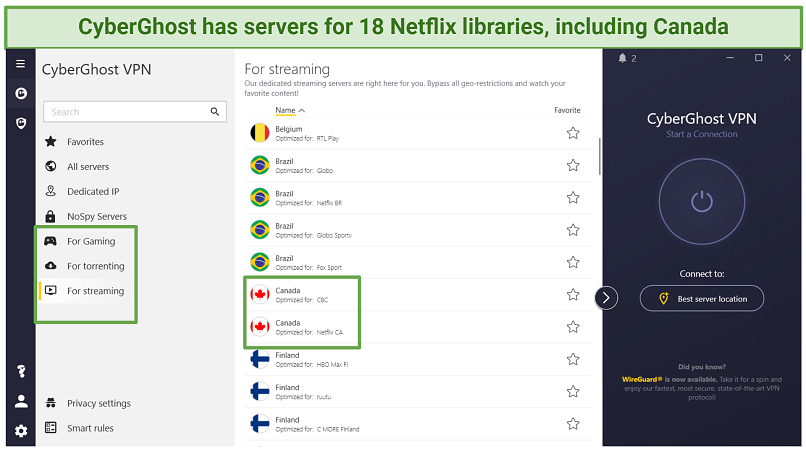806x453 pixels.
Task: Click the For Gaming controller icon
Action: click(50, 241)
